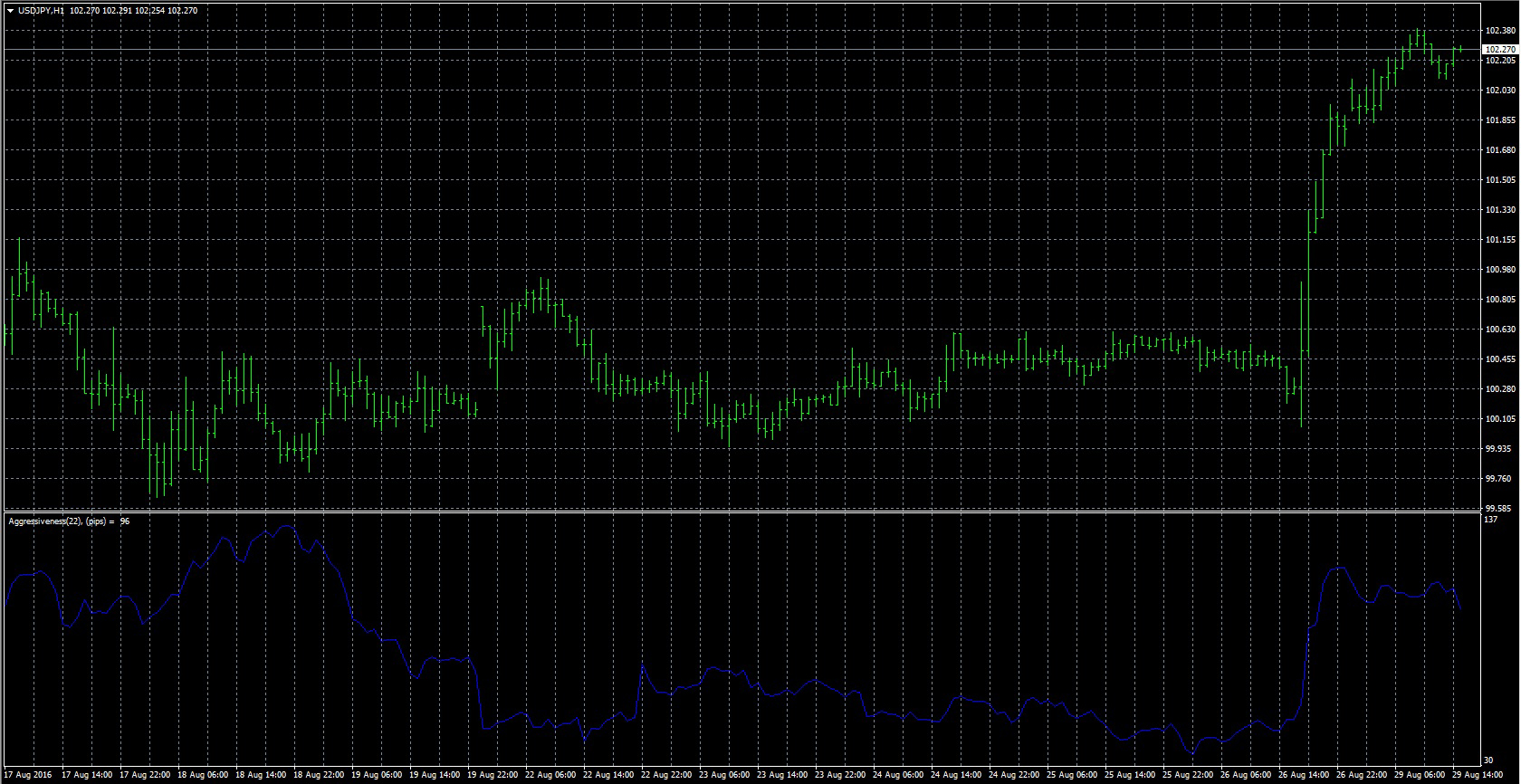The image size is (1521, 784).
Task: Click the 102.380 price axis label
Action: [1500, 31]
